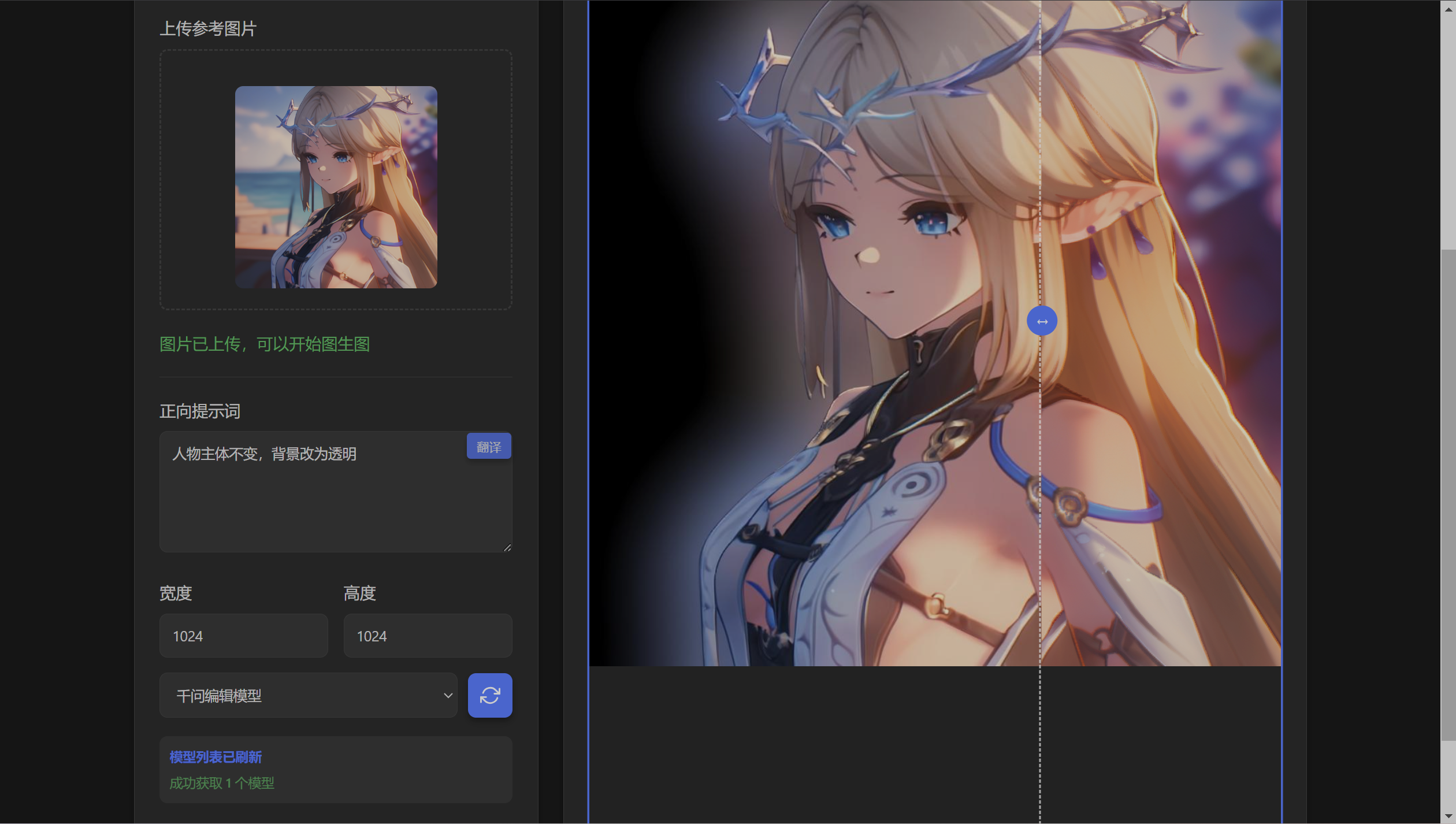This screenshot has height=824, width=1456.
Task: Click the scrollbar track above the thumb
Action: point(1448,133)
